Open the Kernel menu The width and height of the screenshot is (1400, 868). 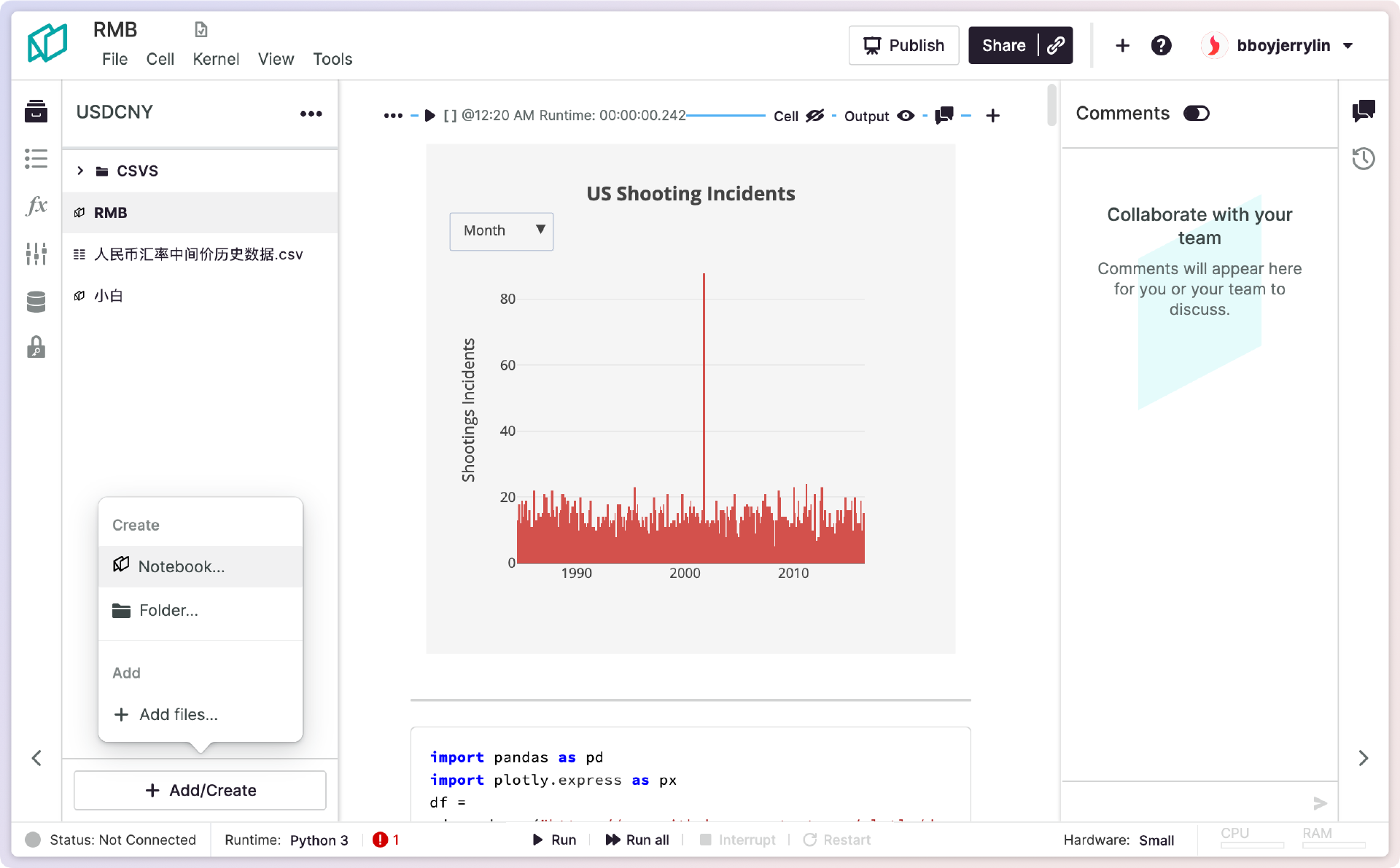[216, 59]
